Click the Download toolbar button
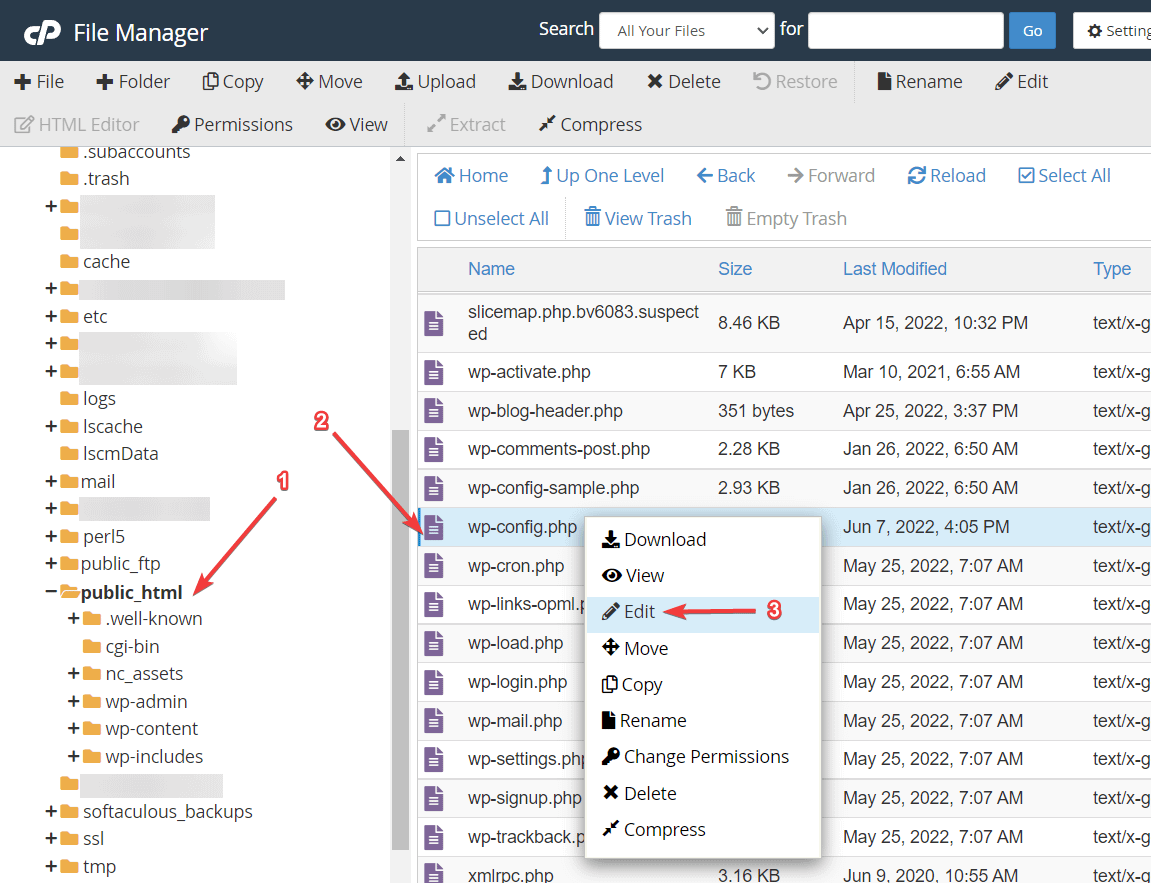Viewport: 1151px width, 883px height. click(561, 81)
